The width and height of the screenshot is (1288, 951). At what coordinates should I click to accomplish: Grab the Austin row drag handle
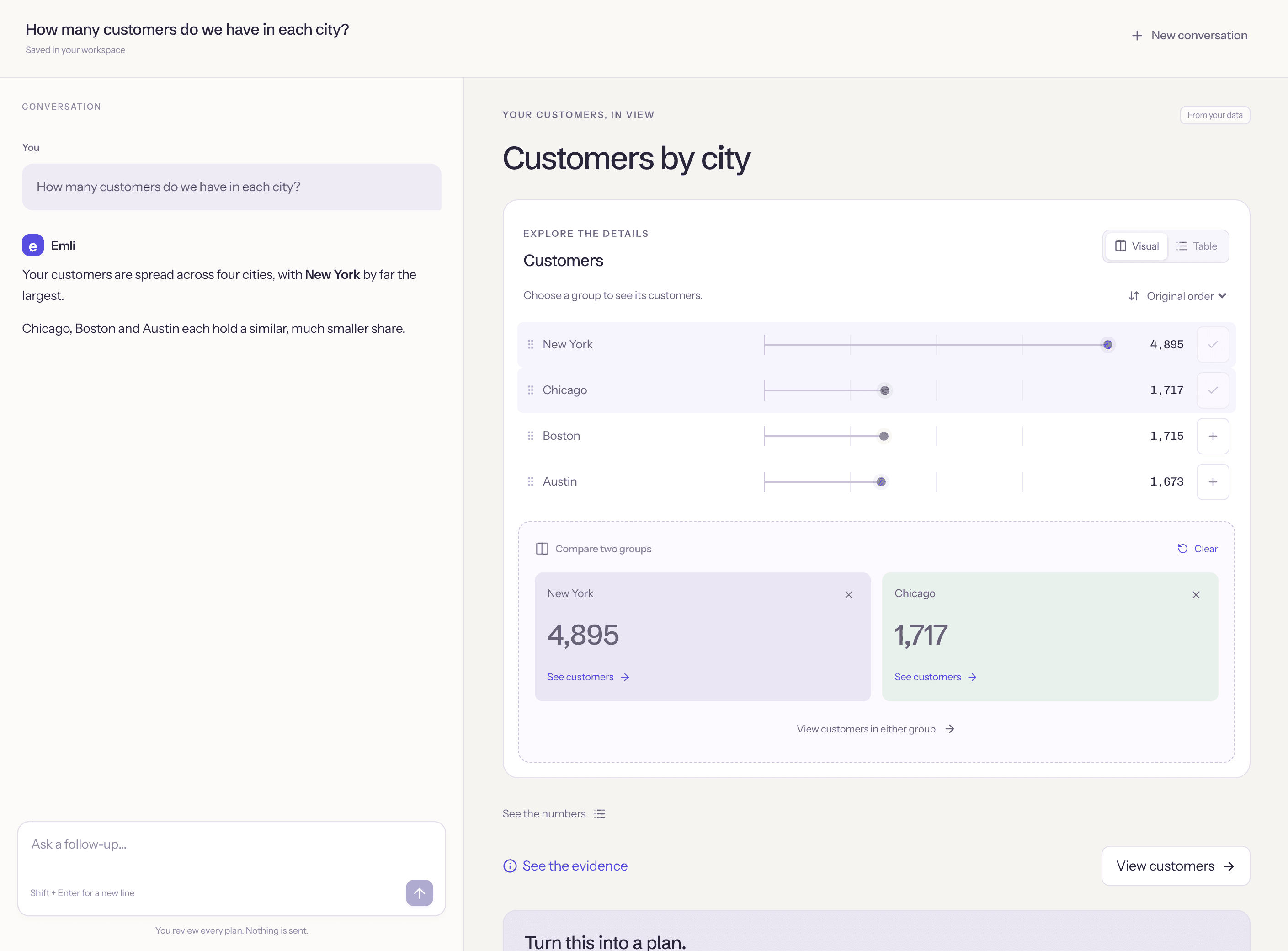530,482
